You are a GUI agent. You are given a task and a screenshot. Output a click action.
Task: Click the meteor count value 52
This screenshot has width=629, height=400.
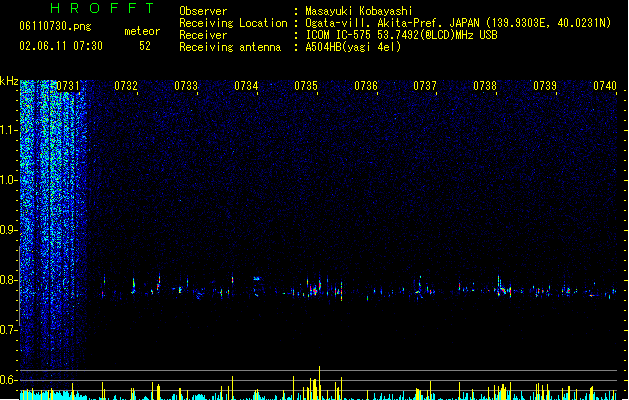pos(145,46)
